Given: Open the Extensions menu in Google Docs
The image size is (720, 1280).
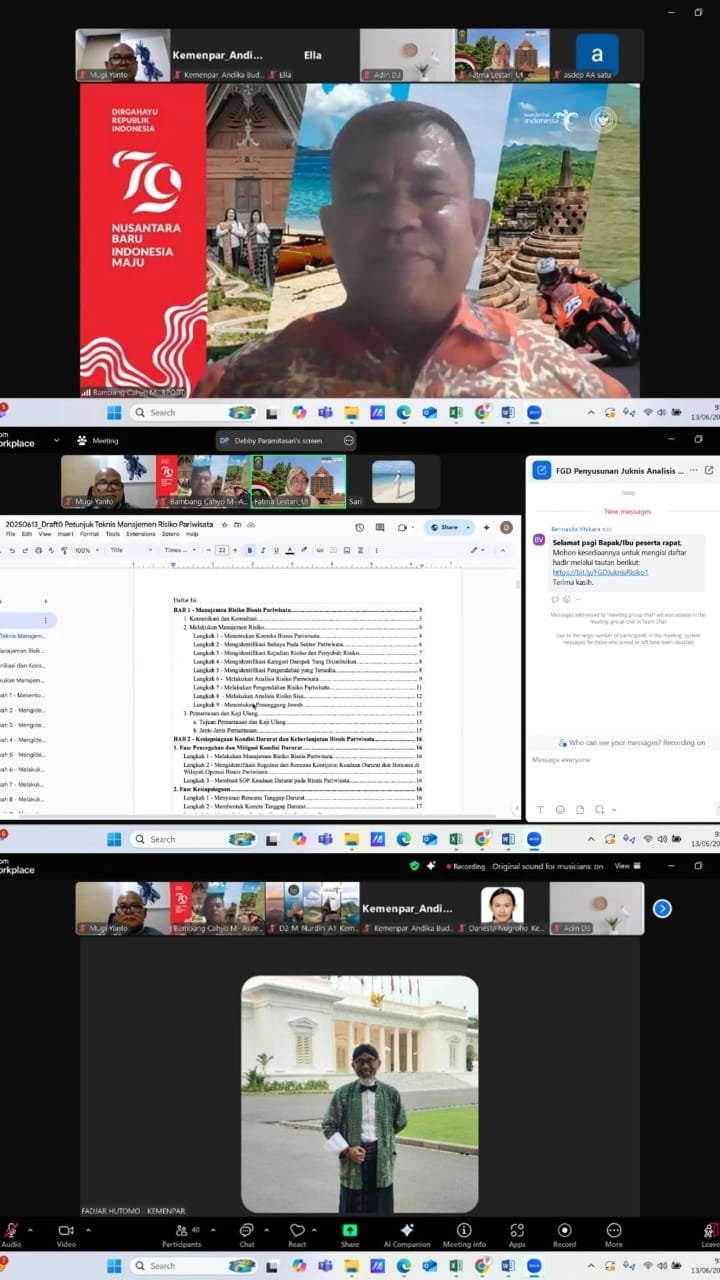Looking at the screenshot, I should tap(140, 534).
